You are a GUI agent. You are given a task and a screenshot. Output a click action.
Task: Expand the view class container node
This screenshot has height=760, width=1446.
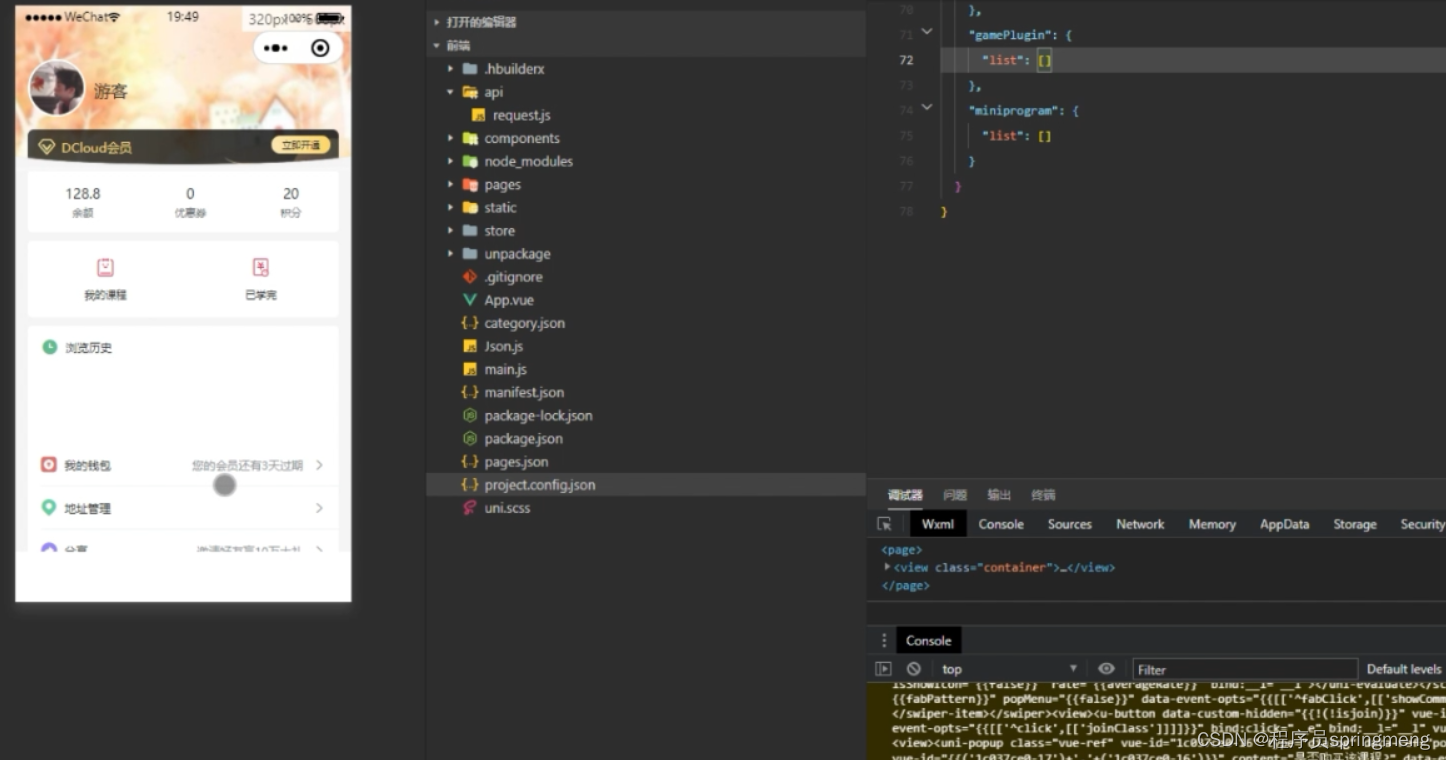pos(887,567)
